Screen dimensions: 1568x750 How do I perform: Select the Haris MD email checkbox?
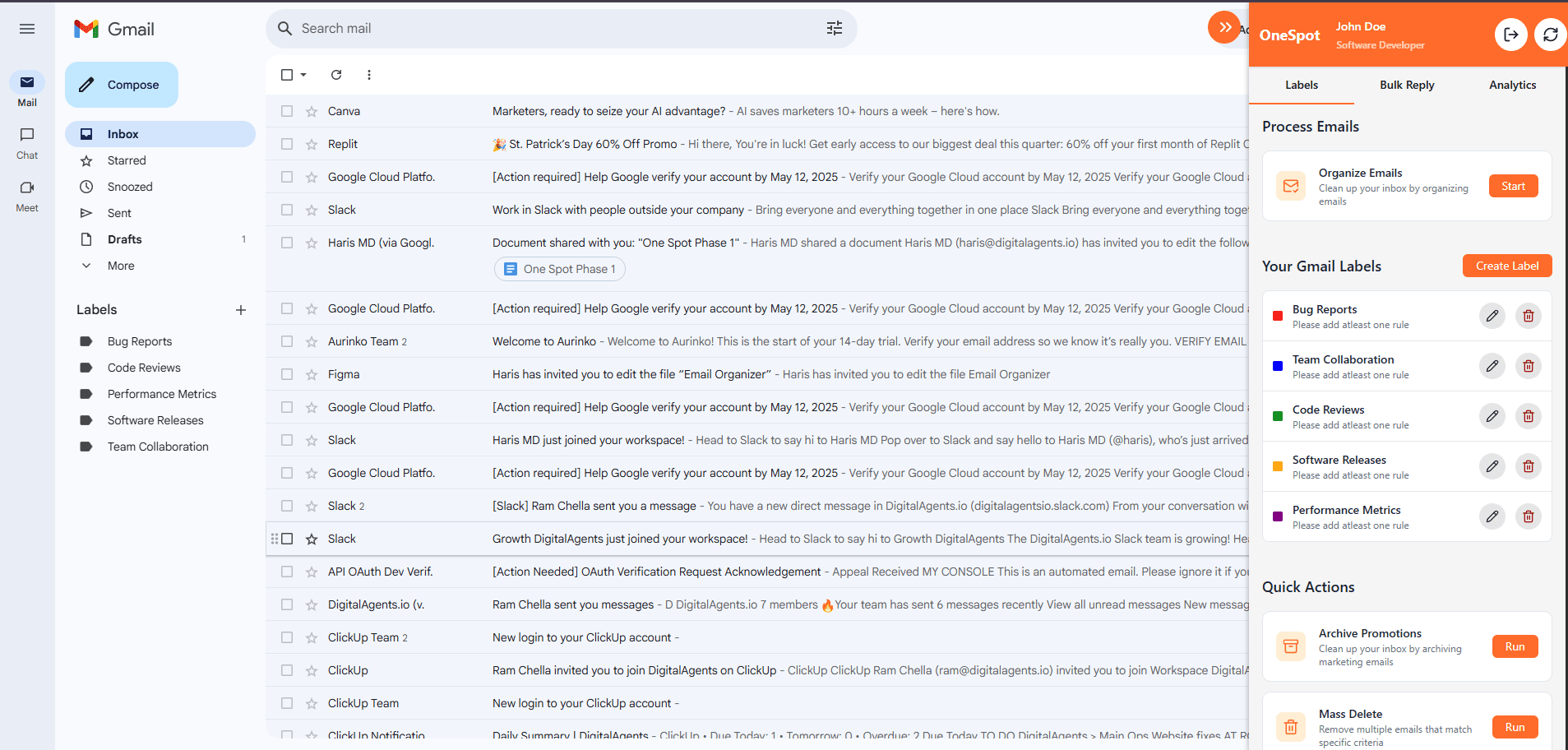click(x=287, y=243)
